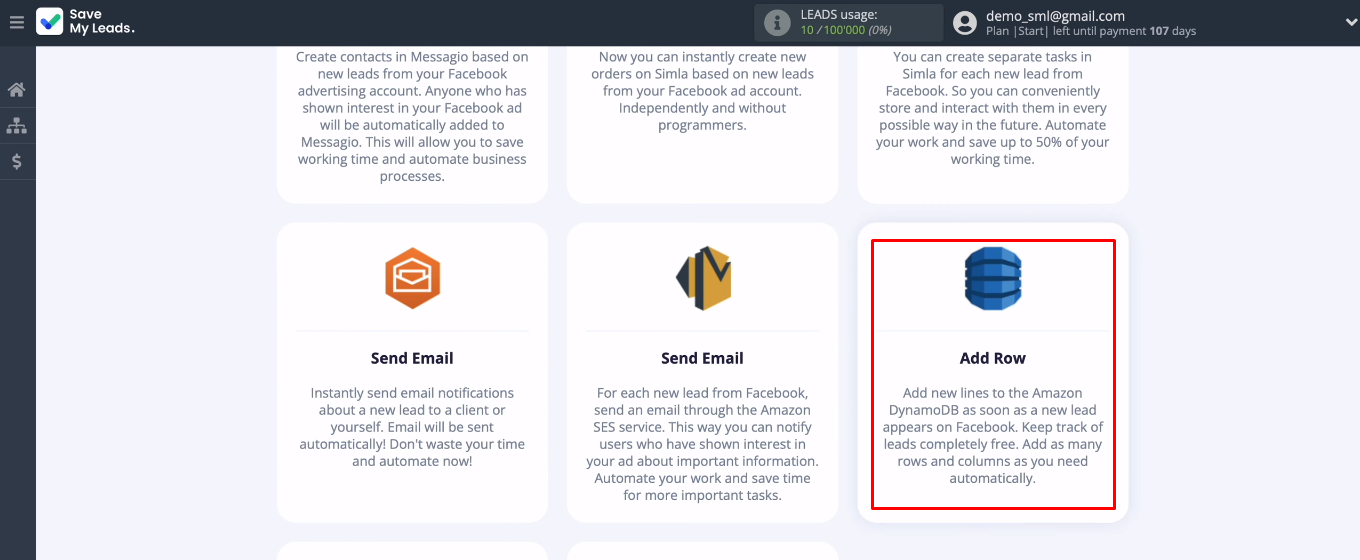Image resolution: width=1360 pixels, height=560 pixels.
Task: Click the Plan Start payment days text
Action: [1090, 31]
